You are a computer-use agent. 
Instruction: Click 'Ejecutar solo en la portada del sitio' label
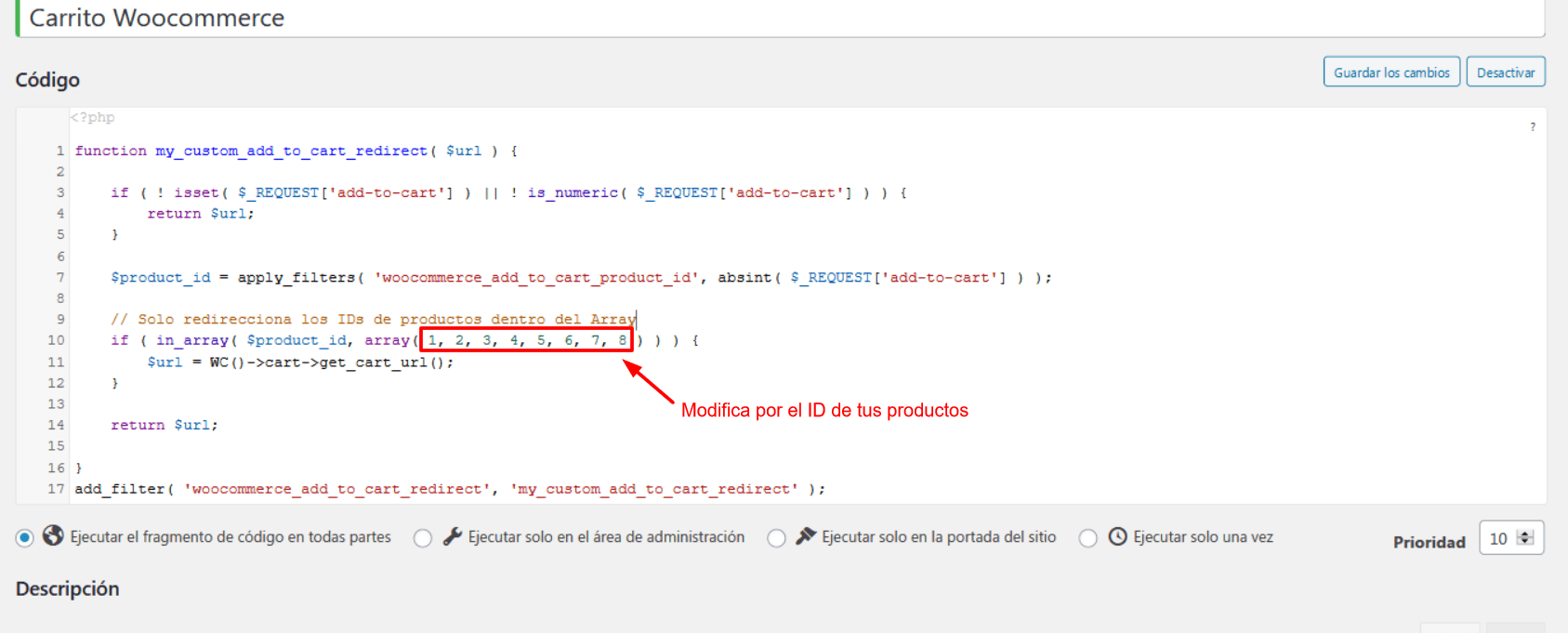tap(939, 537)
